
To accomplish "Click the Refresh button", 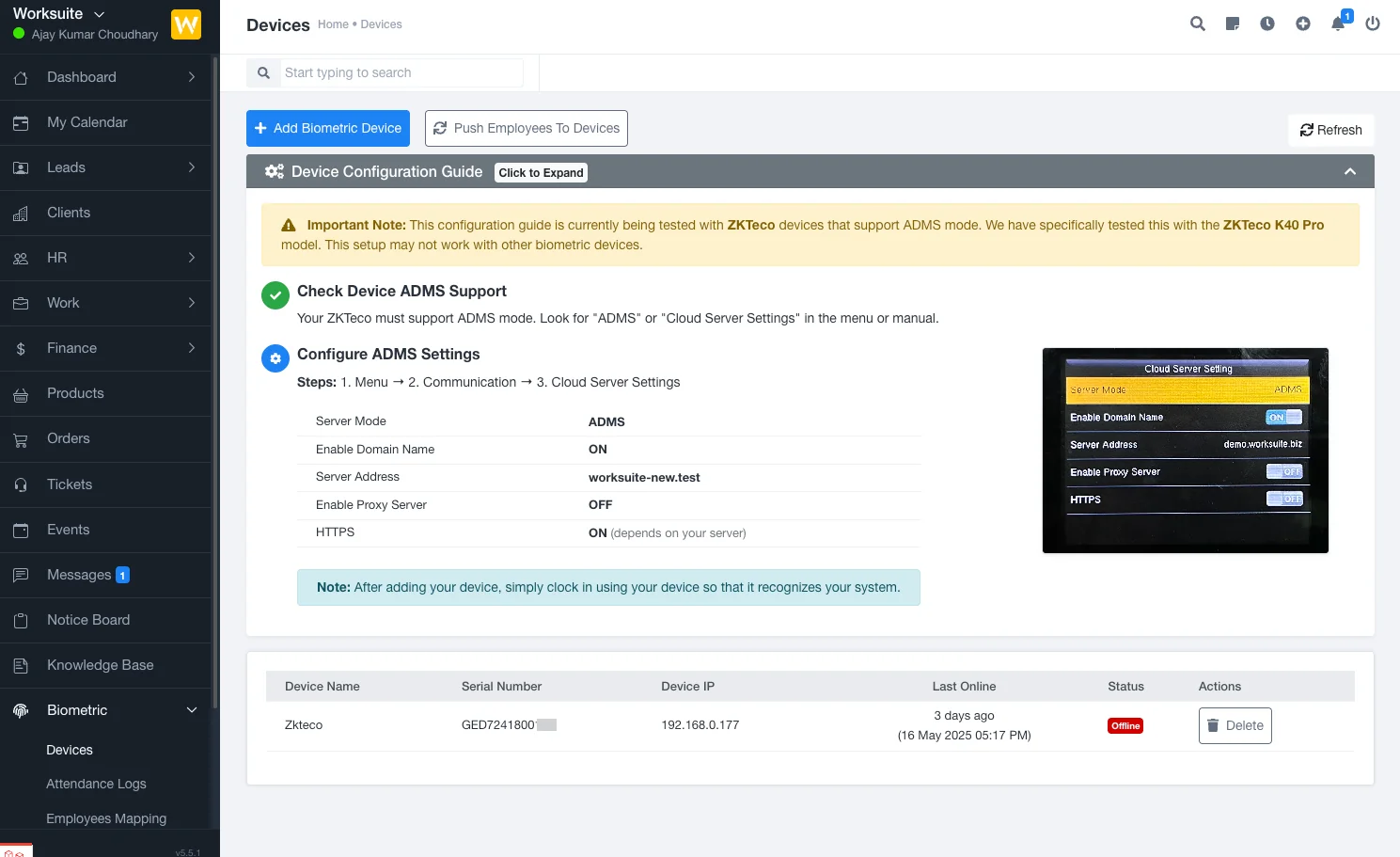I will pyautogui.click(x=1330, y=130).
